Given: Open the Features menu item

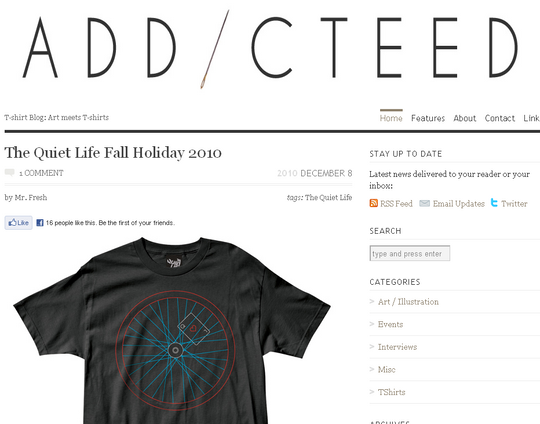Looking at the screenshot, I should 428,118.
